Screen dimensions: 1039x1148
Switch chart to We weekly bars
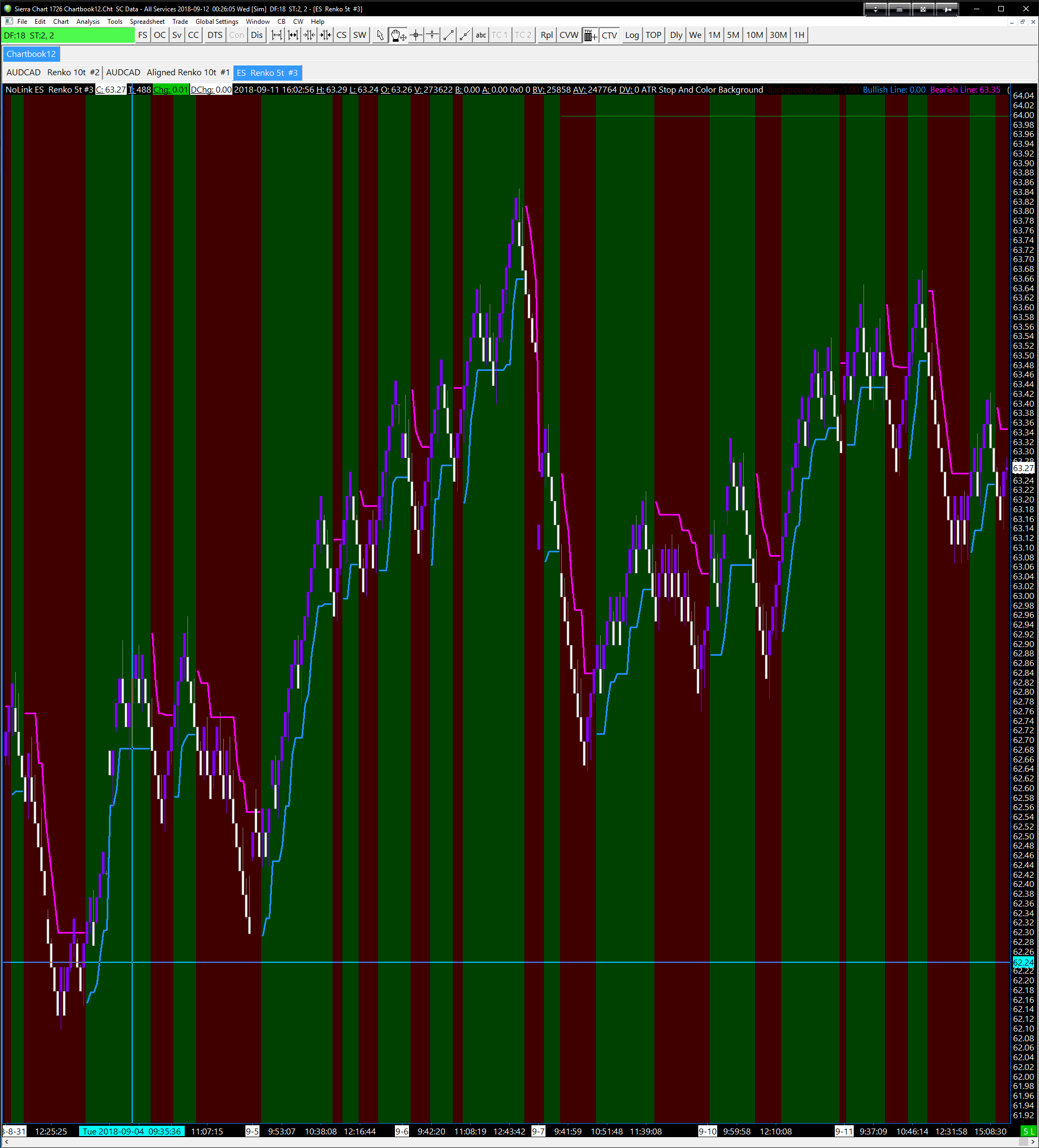pyautogui.click(x=695, y=35)
